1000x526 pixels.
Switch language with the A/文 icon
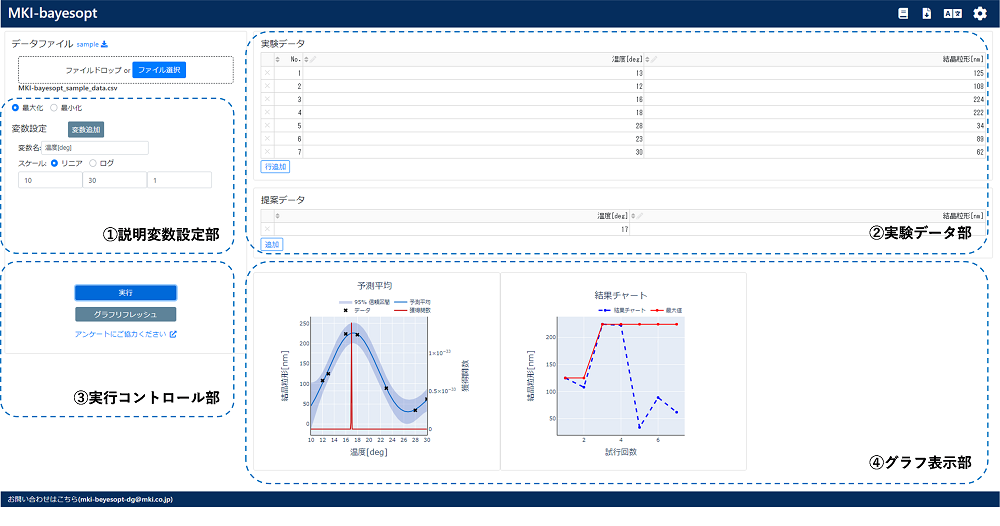953,13
